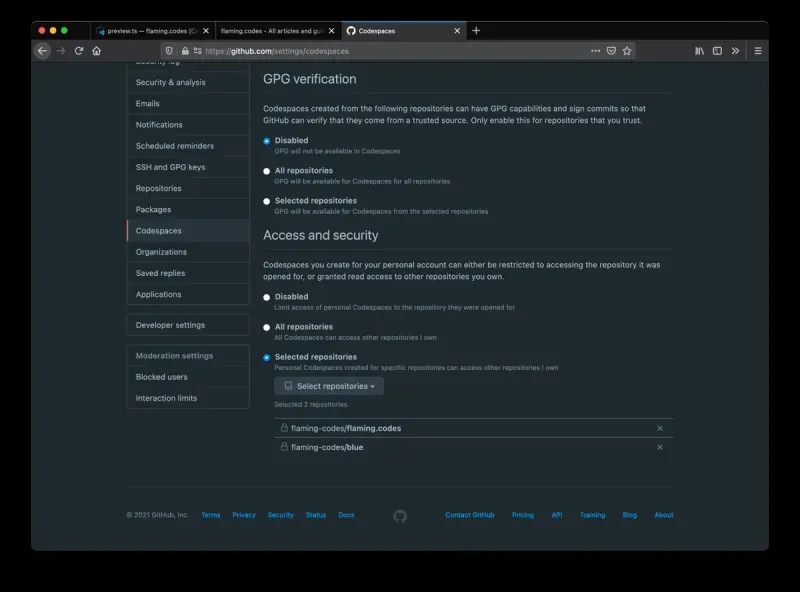Open Security & analysis settings

coord(188,82)
